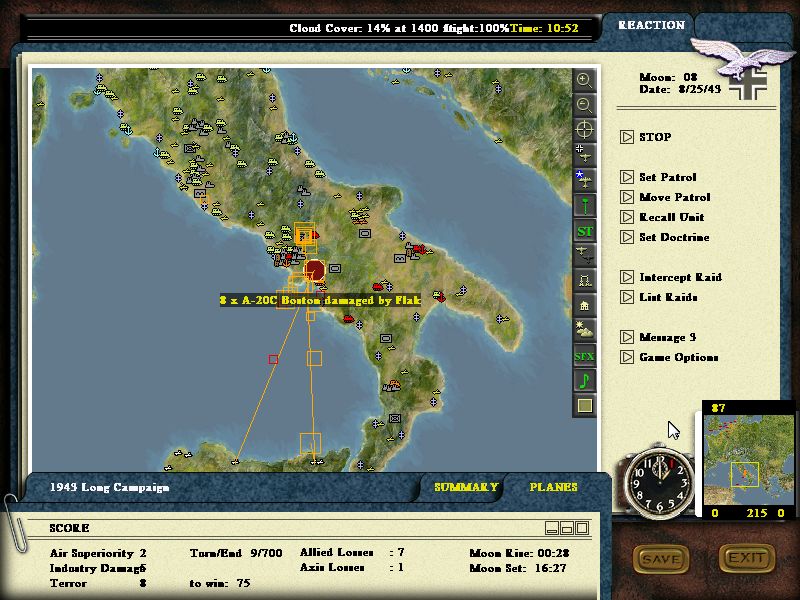Set SCORE panel to medium size icon
Image resolution: width=800 pixels, height=600 pixels.
[567, 528]
